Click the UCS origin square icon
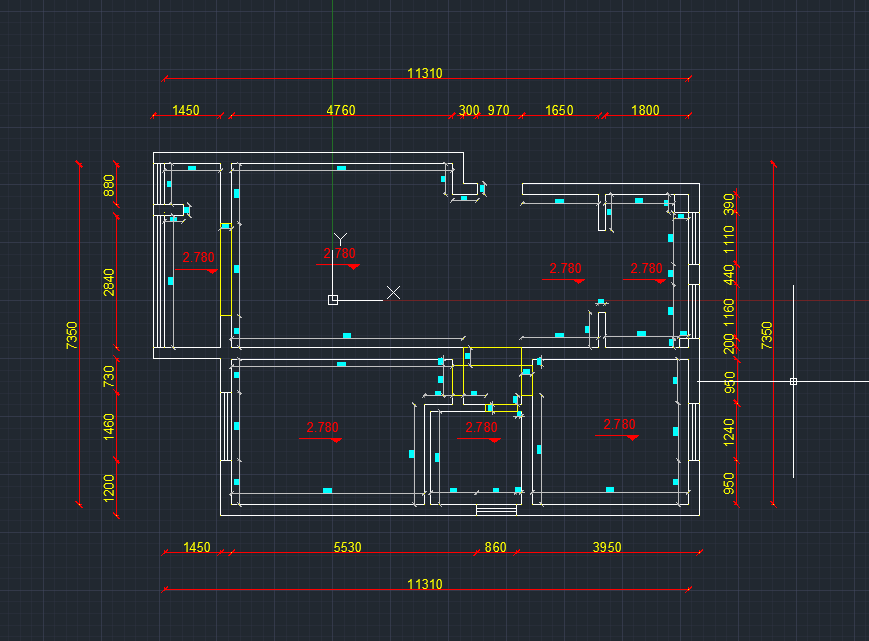This screenshot has height=641, width=869. (x=333, y=299)
